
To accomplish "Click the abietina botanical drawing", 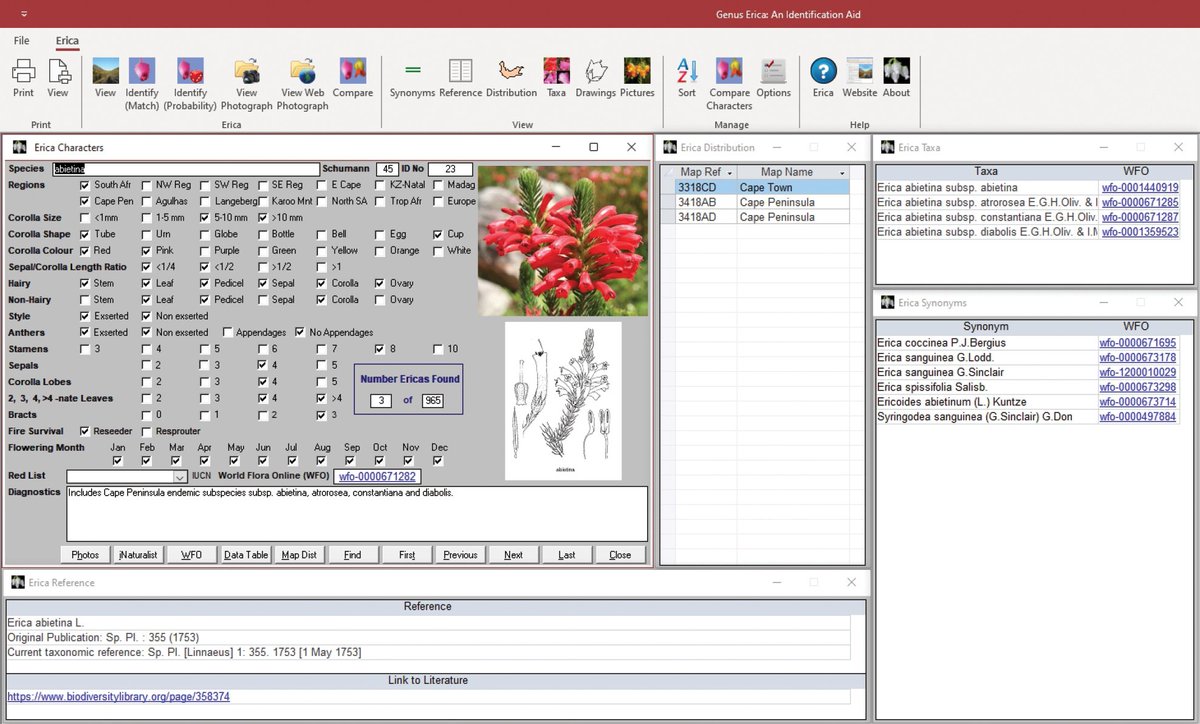I will click(563, 400).
